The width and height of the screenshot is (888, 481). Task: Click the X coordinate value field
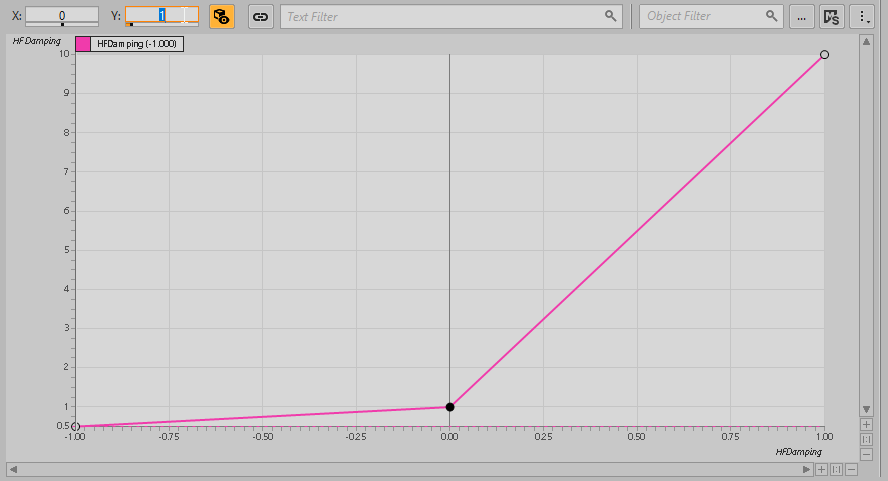pos(62,16)
